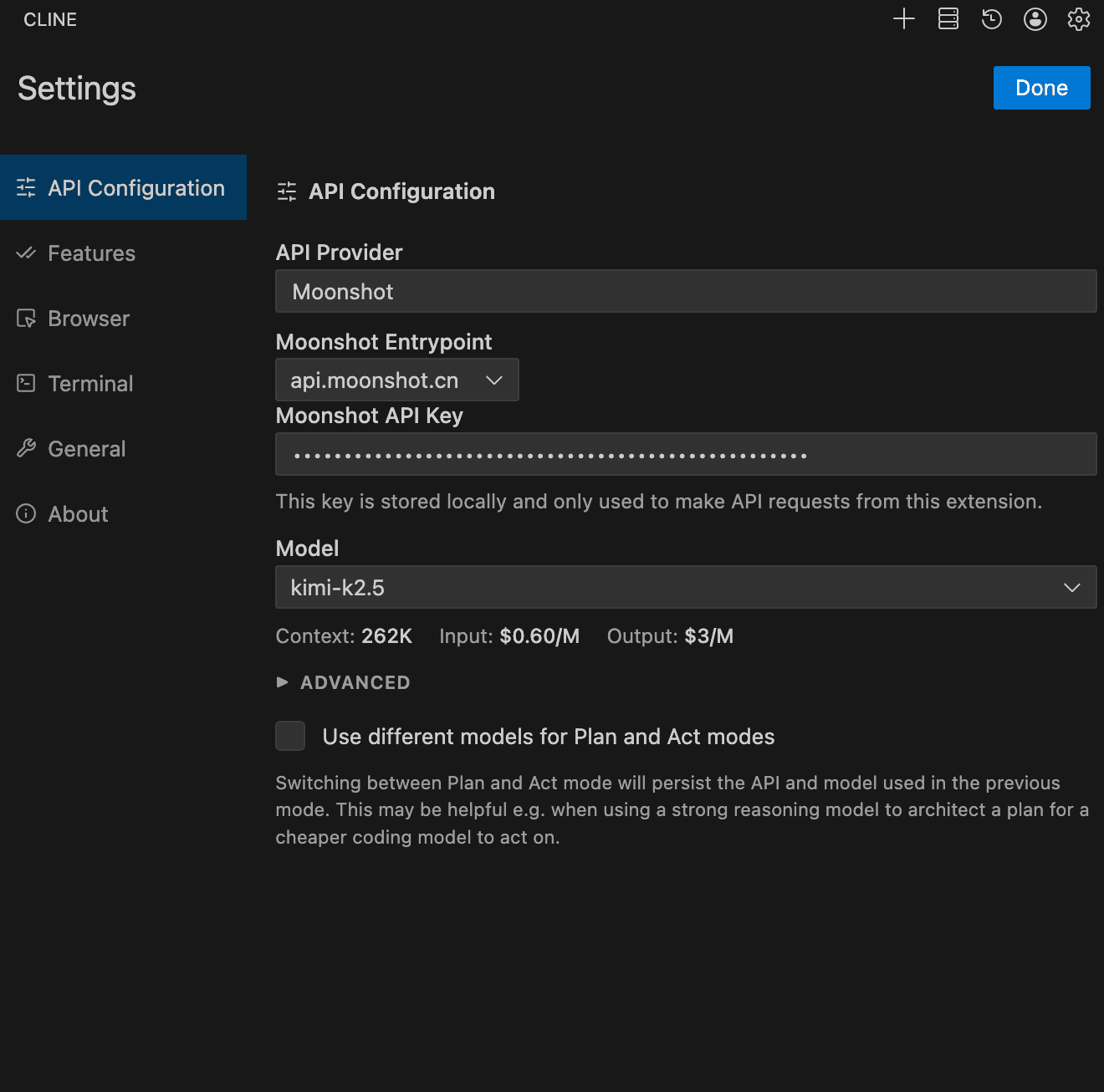Click the Account profile icon
Viewport: 1104px width, 1092px height.
point(1035,19)
